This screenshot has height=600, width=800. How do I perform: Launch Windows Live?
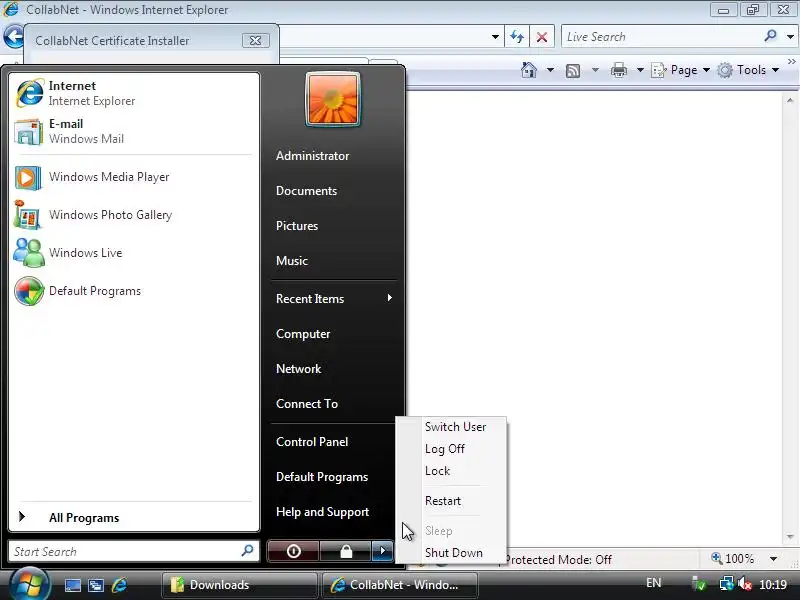click(x=134, y=253)
